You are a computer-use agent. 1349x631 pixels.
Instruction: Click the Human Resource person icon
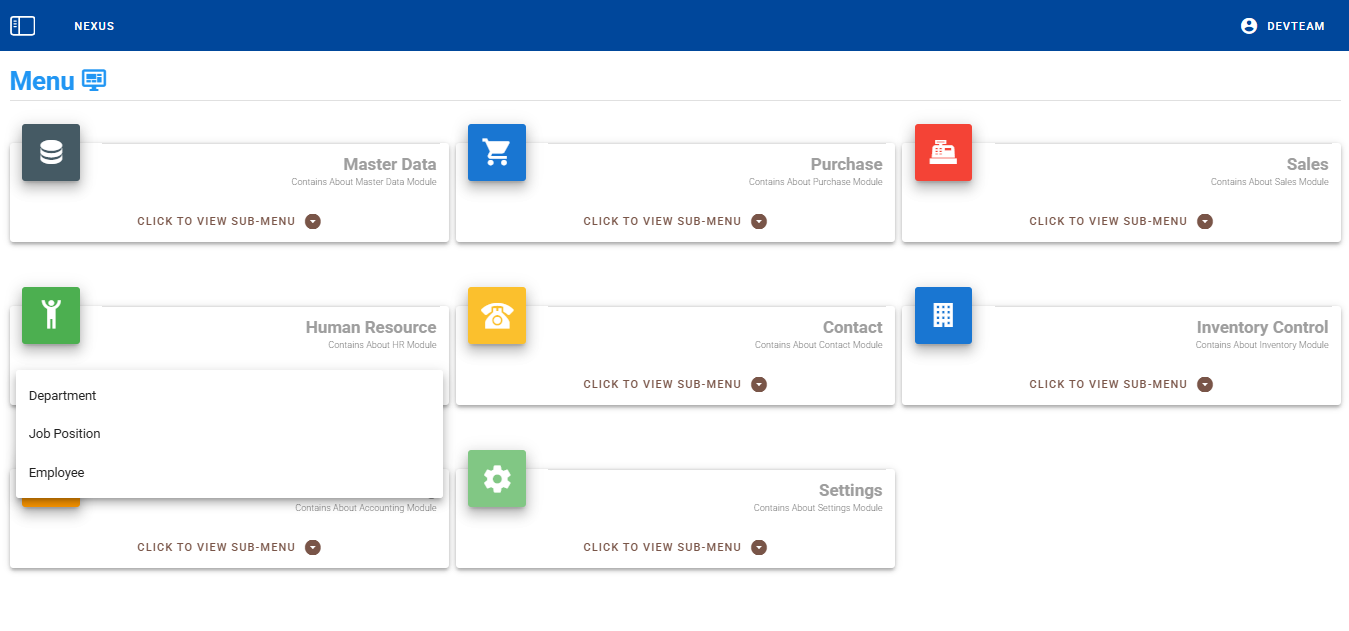coord(51,315)
